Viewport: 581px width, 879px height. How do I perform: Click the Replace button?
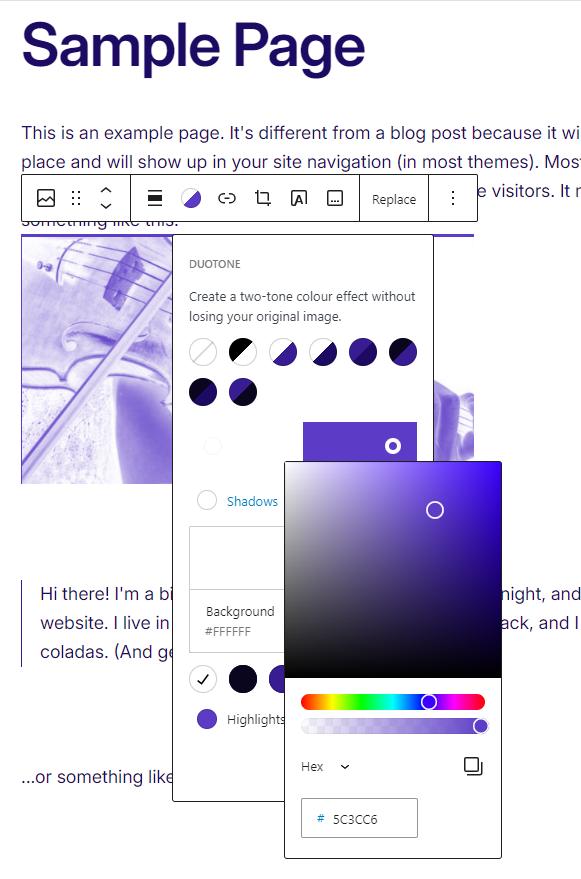pyautogui.click(x=394, y=200)
